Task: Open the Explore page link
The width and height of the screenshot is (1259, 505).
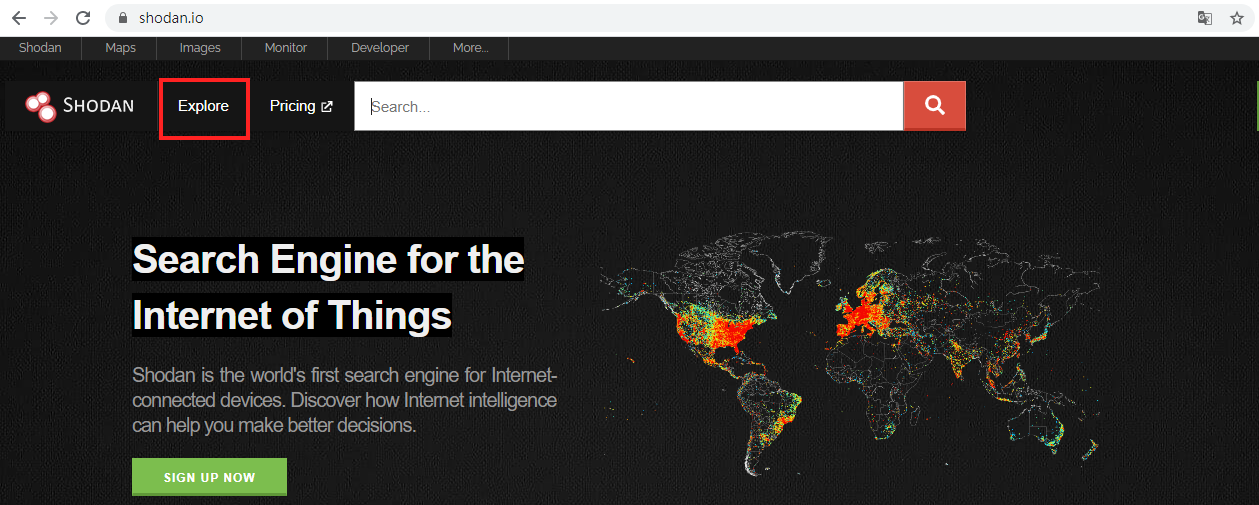Action: click(203, 106)
